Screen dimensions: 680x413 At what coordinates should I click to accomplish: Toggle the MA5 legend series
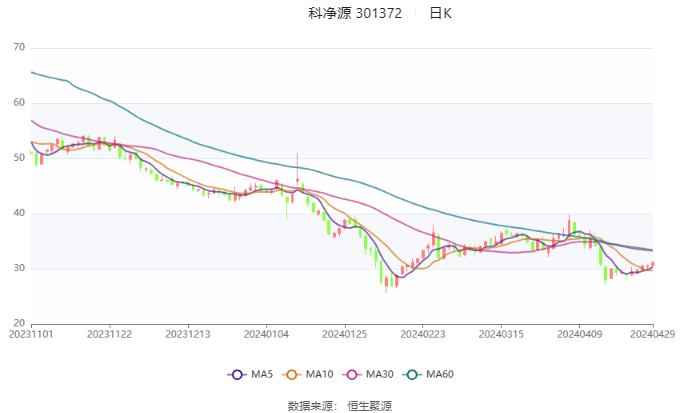[250, 374]
